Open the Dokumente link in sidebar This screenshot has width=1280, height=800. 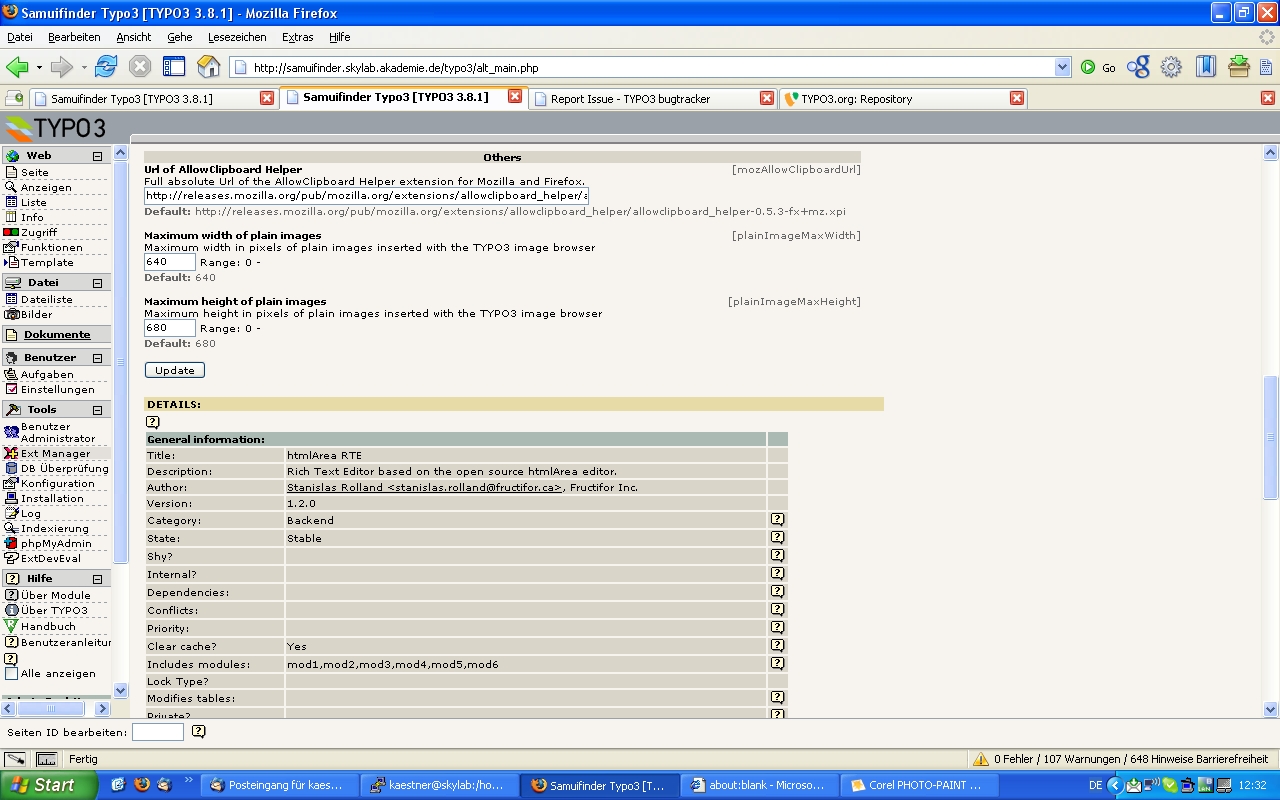point(57,335)
